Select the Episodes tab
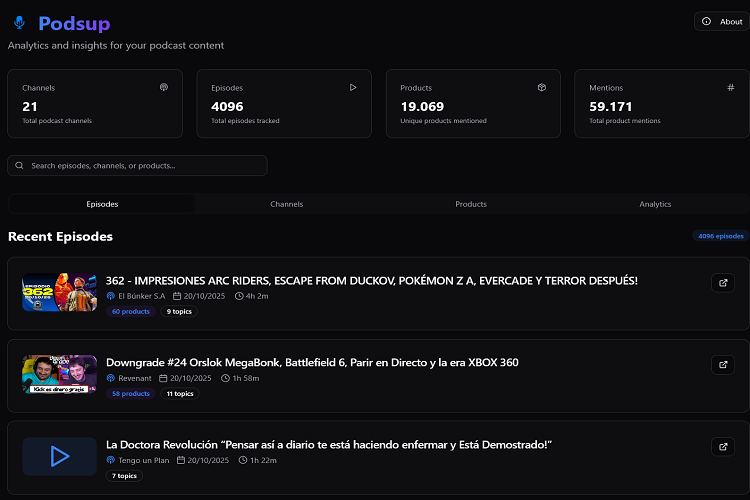Image resolution: width=750 pixels, height=500 pixels. 102,204
